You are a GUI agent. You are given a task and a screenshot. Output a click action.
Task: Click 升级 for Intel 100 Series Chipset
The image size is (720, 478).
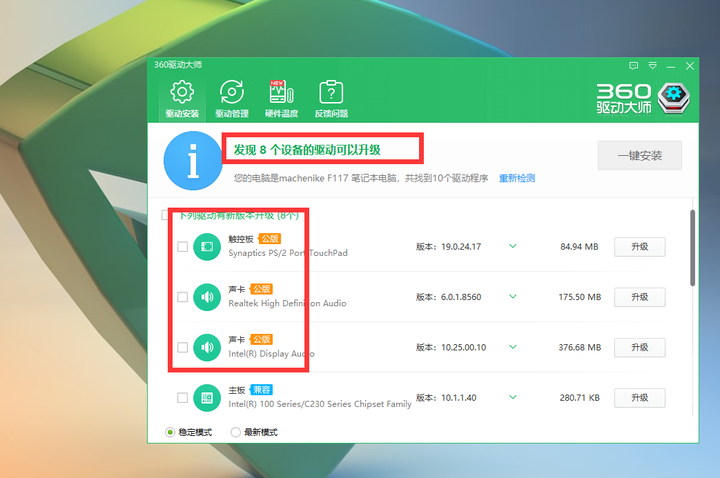pyautogui.click(x=640, y=398)
